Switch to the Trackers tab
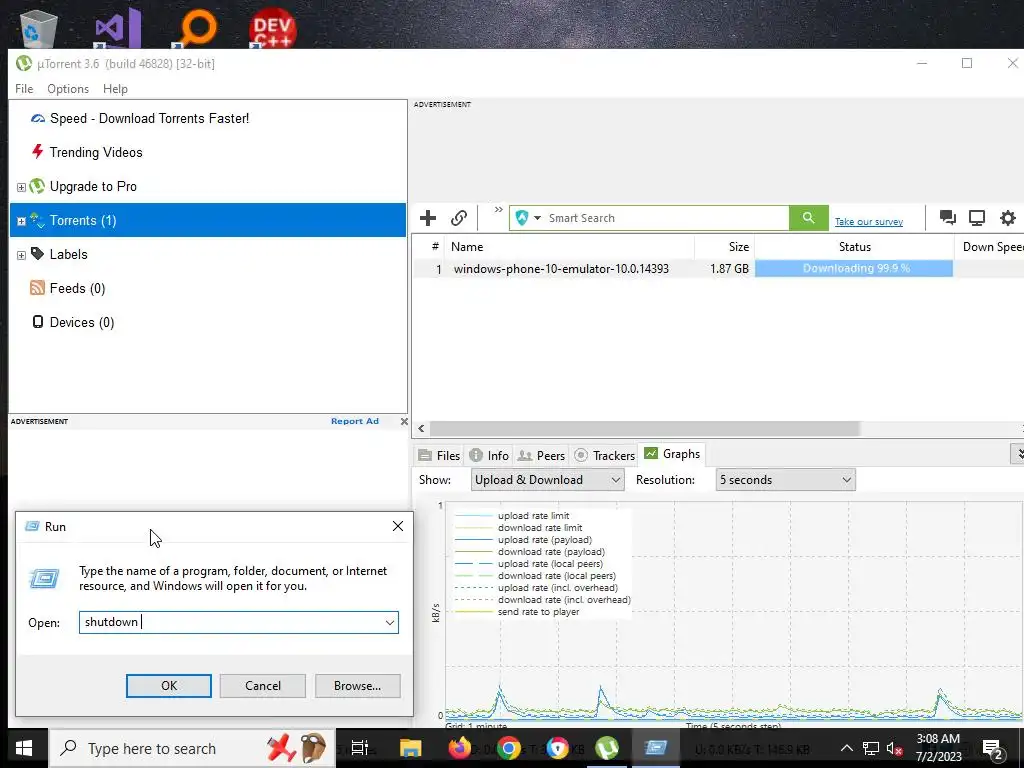The width and height of the screenshot is (1024, 768). [604, 455]
